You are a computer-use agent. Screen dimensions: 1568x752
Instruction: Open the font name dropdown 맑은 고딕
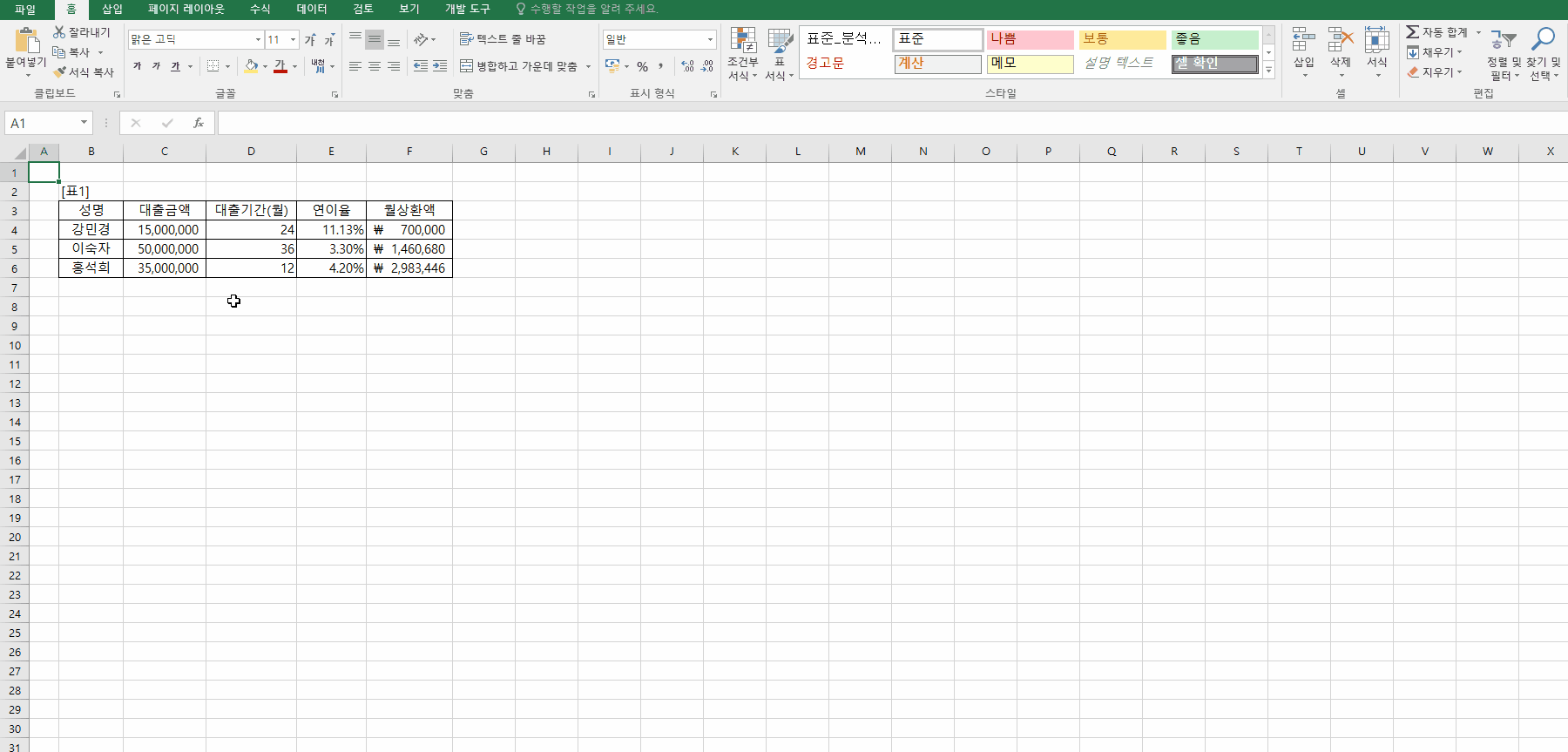point(258,40)
